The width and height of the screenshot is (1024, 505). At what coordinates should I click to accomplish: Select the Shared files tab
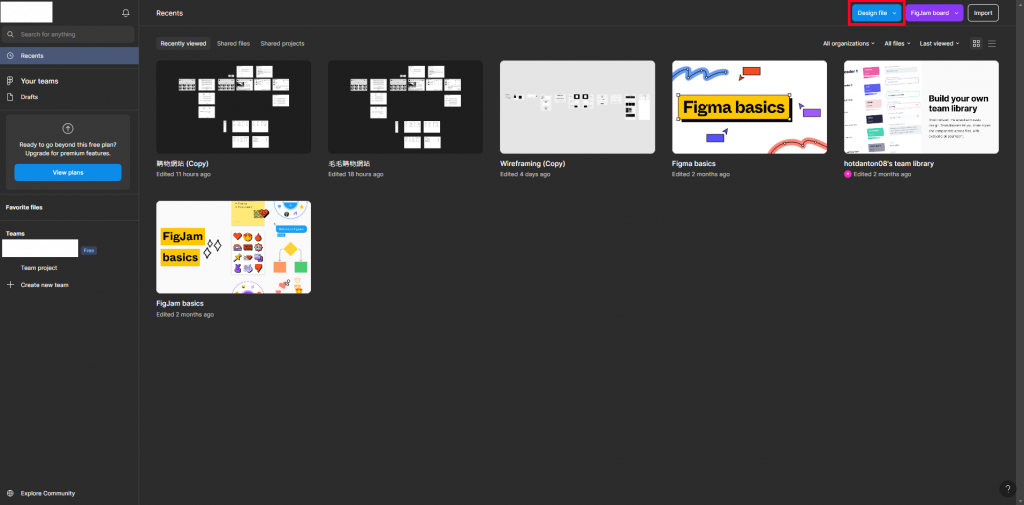233,44
